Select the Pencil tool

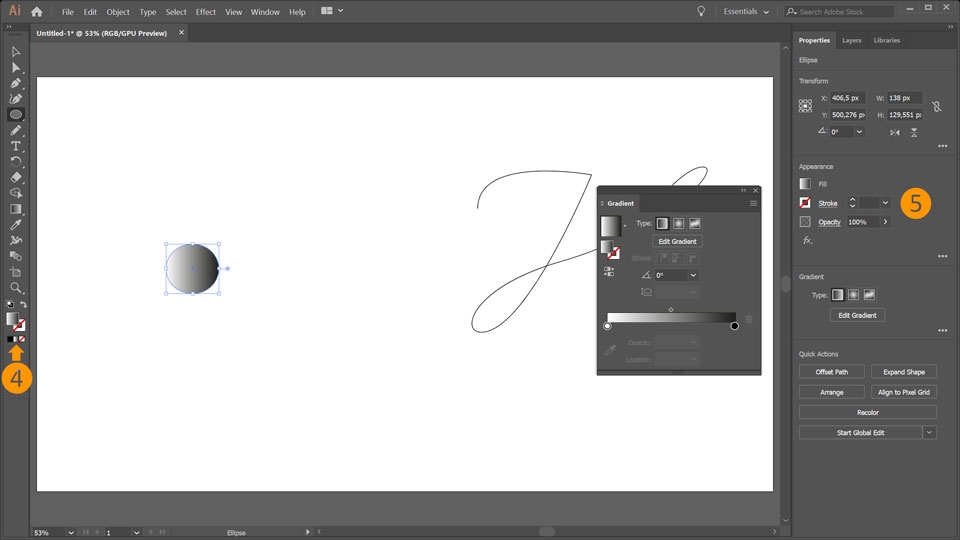point(16,130)
